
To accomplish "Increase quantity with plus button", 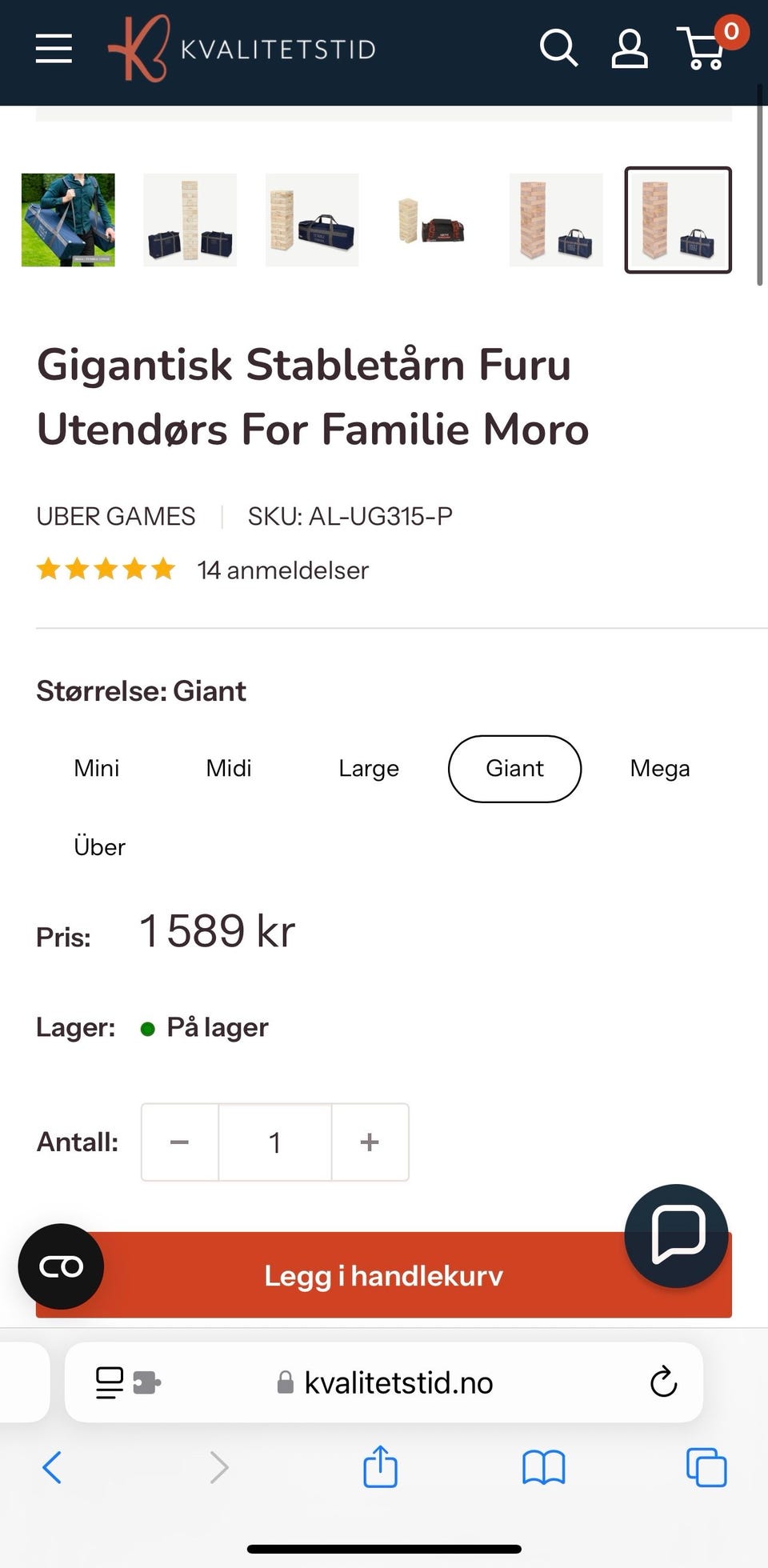I will [370, 1142].
